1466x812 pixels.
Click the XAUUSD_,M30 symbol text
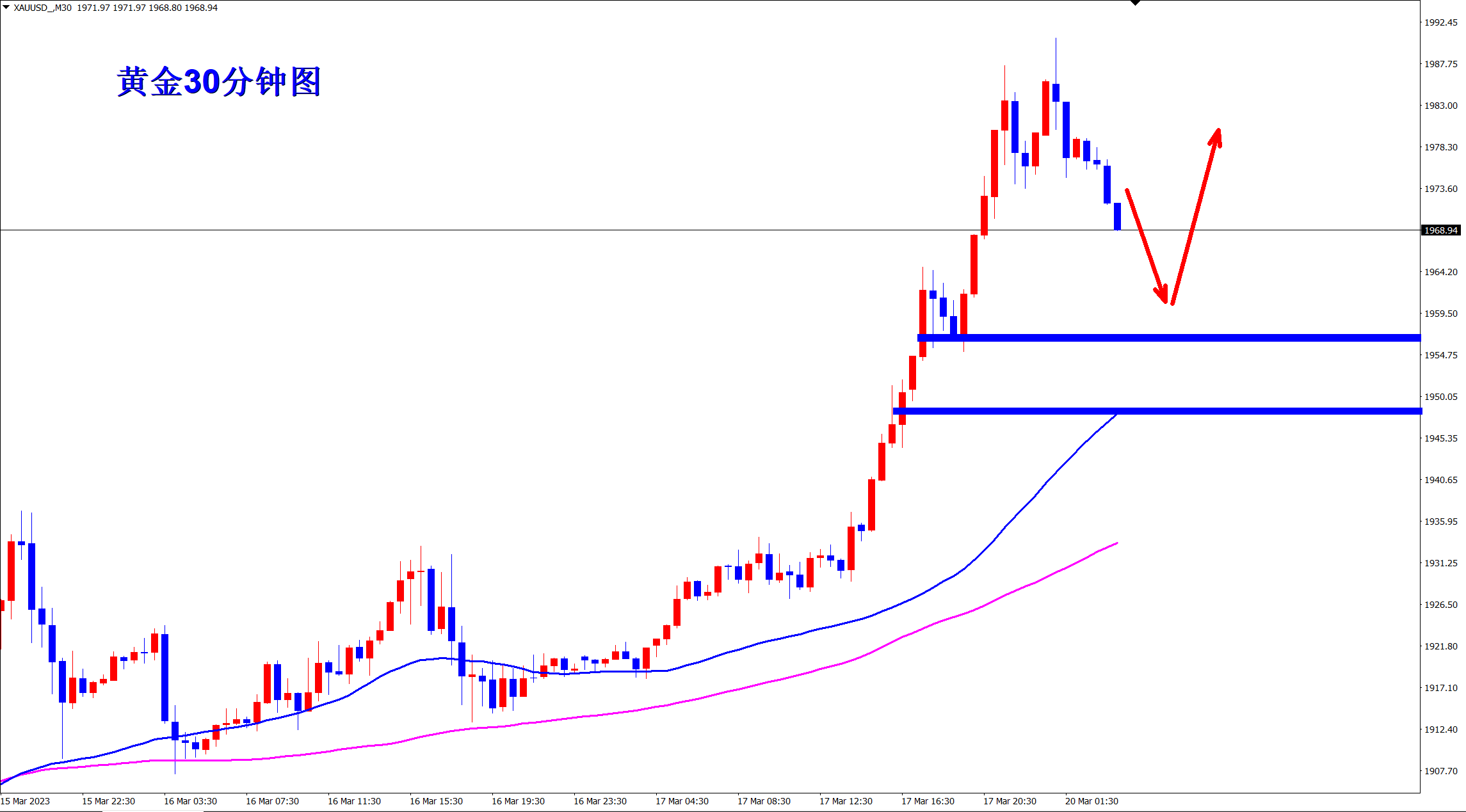[42, 8]
